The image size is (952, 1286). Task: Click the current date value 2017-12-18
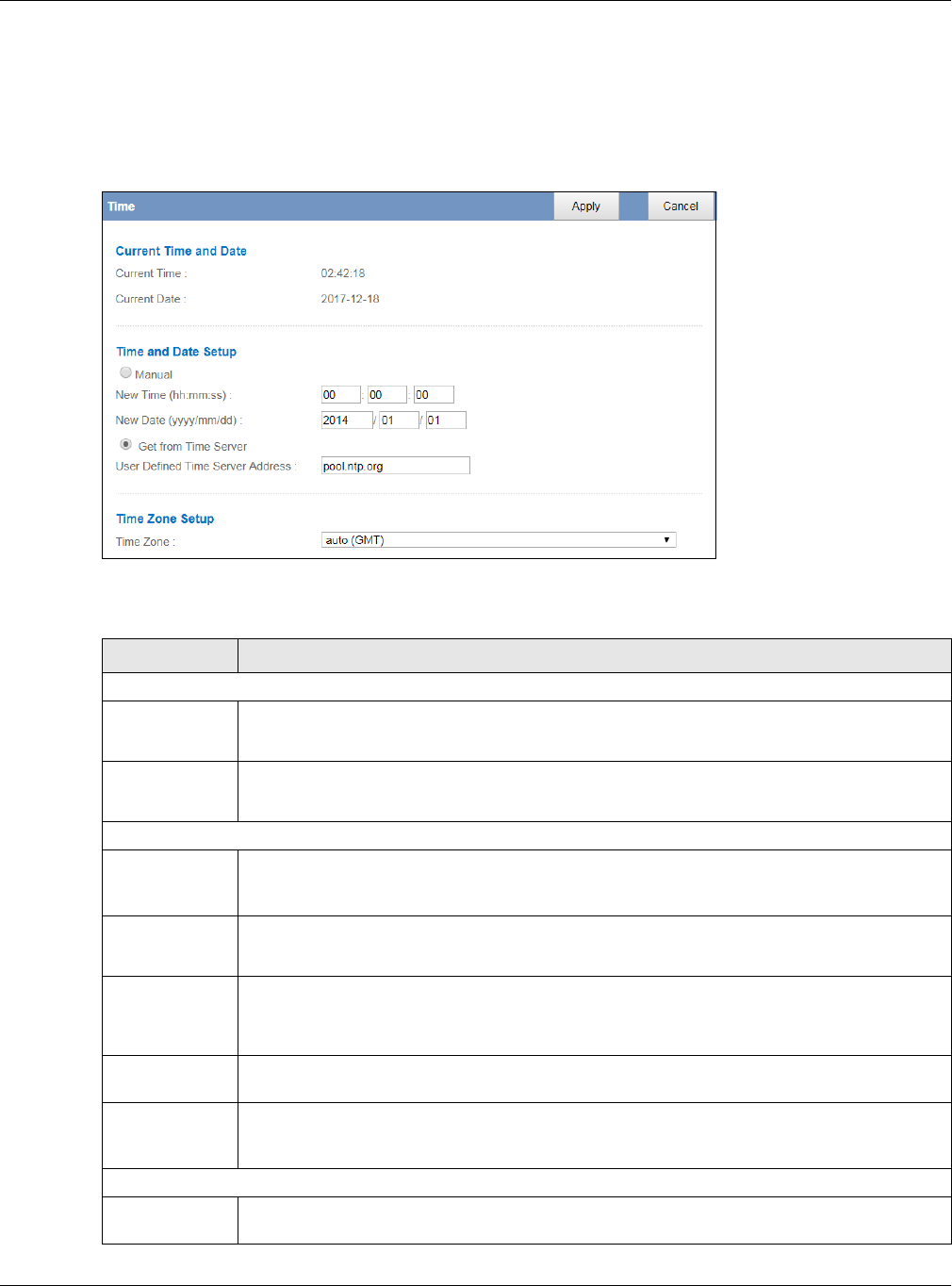pos(350,299)
